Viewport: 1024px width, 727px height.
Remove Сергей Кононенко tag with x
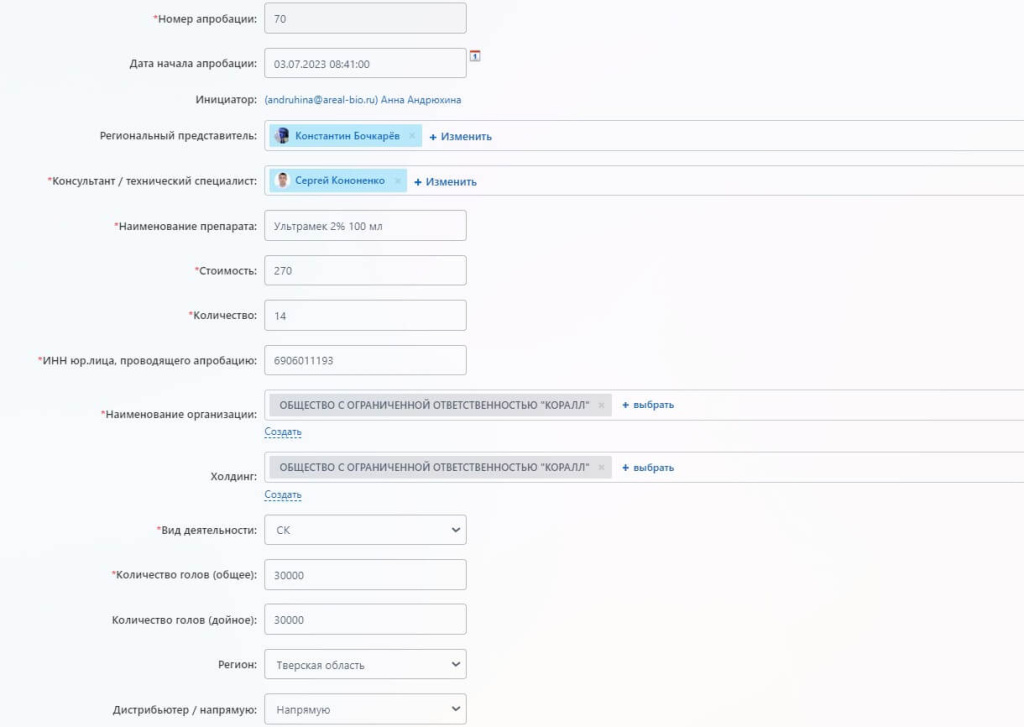point(397,181)
